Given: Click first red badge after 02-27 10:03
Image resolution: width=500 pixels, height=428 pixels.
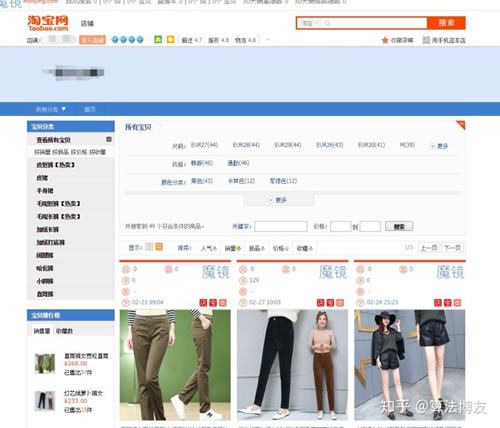Looking at the screenshot, I should pos(320,303).
